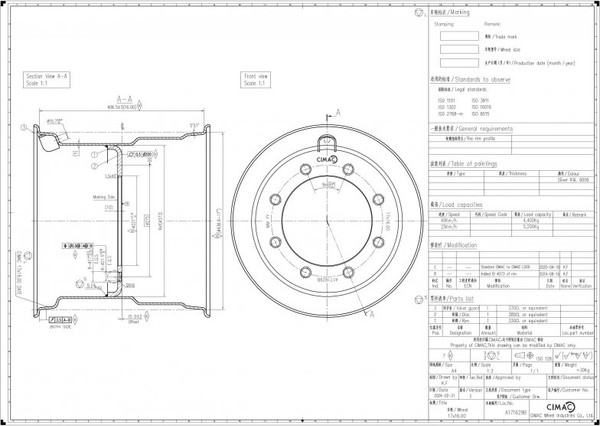This screenshot has width=600, height=426.
Task: Click the Production date stamping box
Action: click(458, 60)
